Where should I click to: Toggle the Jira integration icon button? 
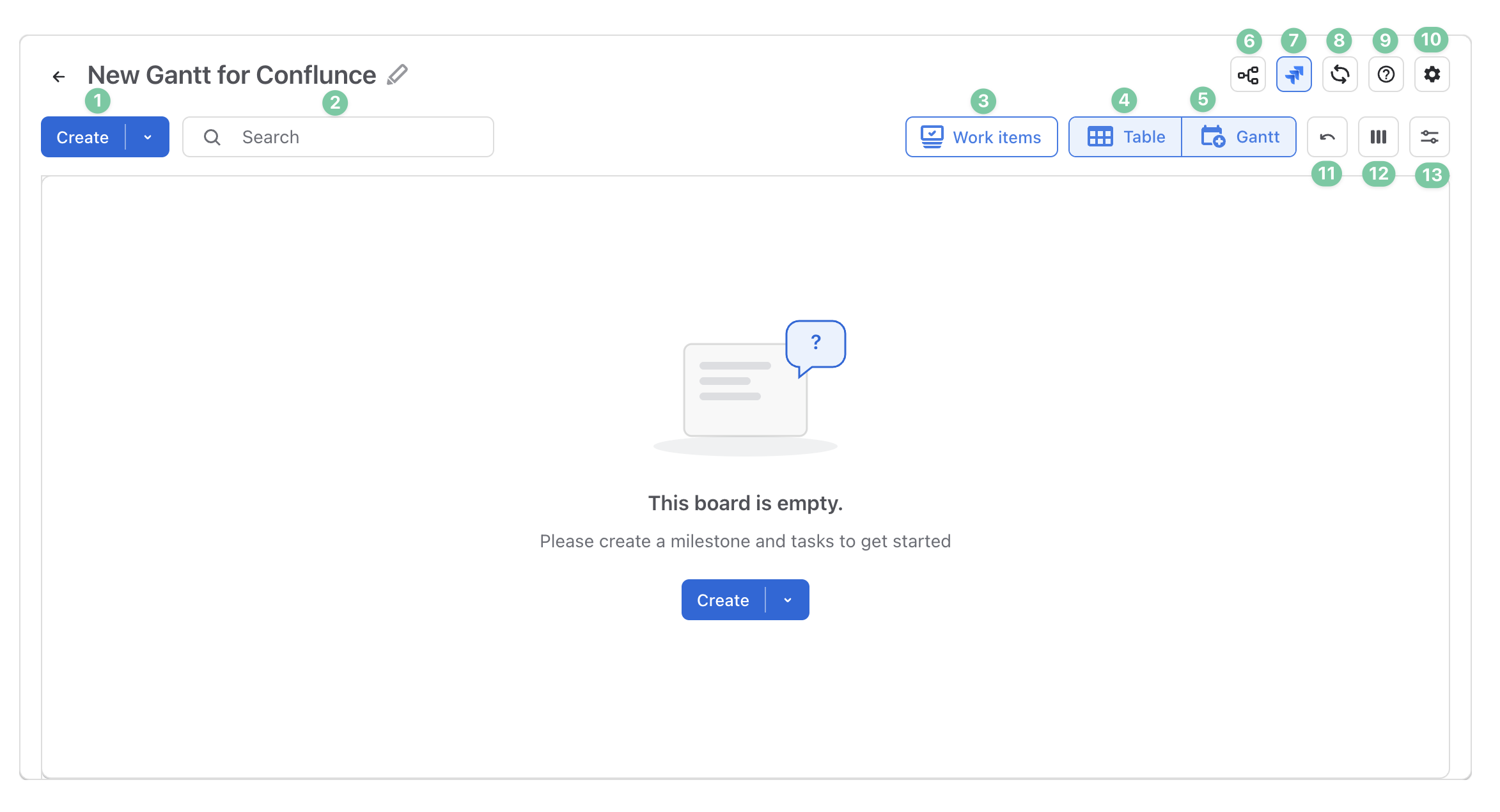1293,75
